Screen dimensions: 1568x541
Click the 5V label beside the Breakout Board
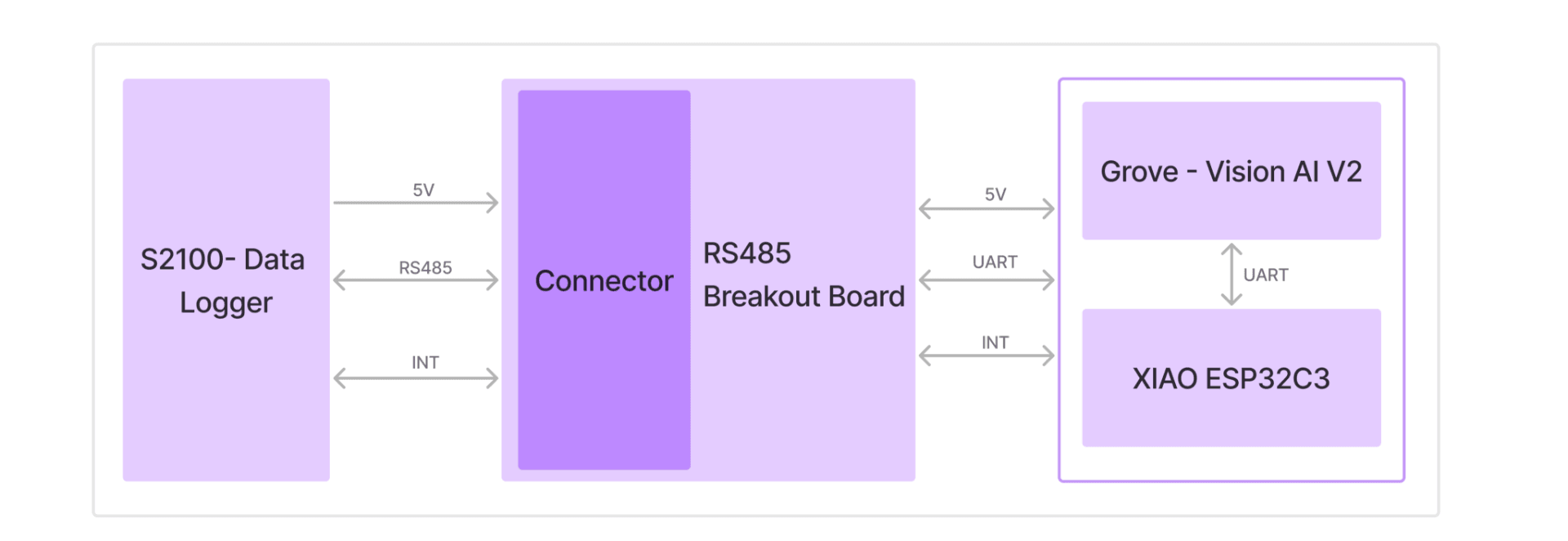[995, 194]
